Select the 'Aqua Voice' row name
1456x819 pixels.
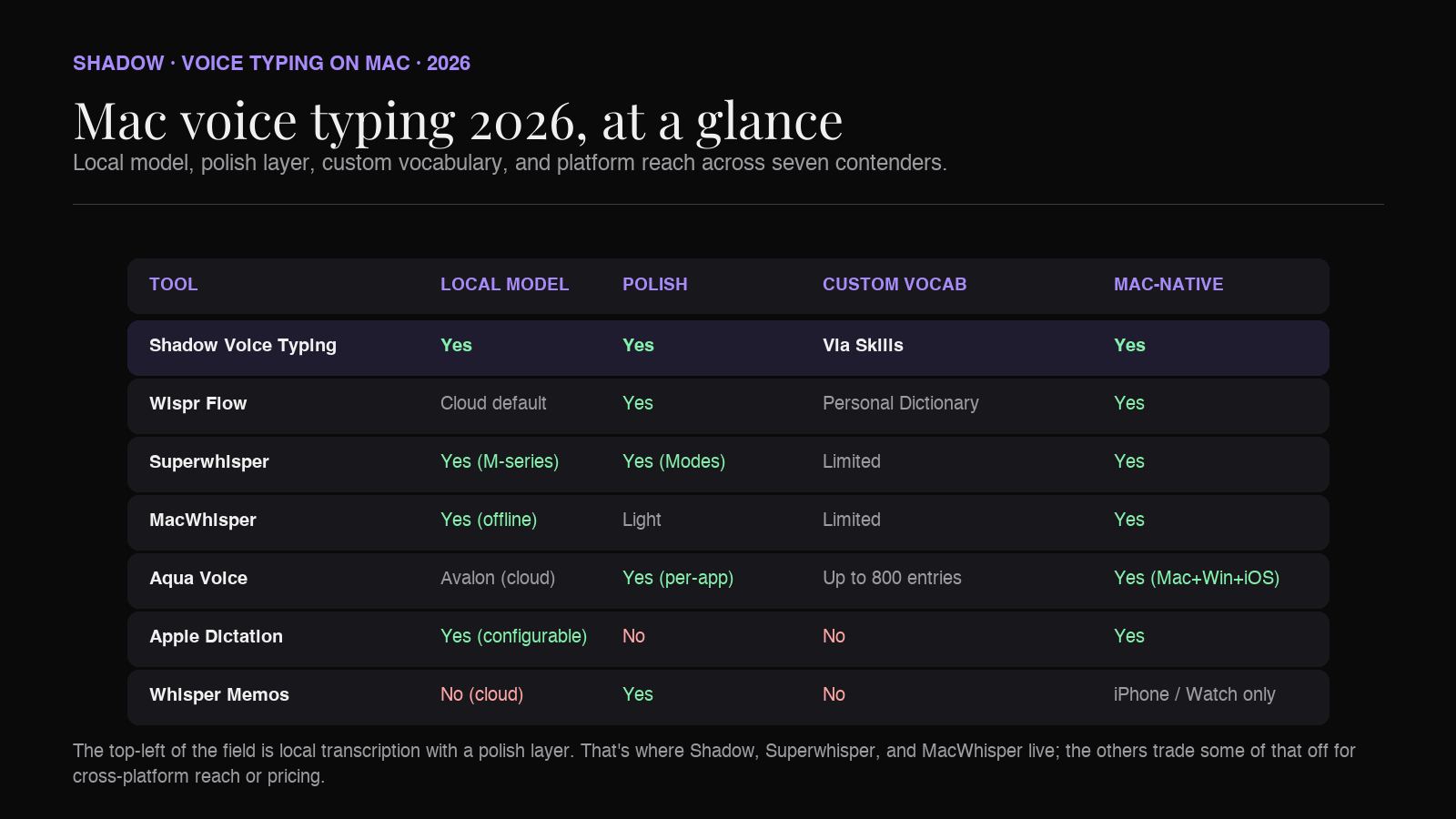click(197, 579)
